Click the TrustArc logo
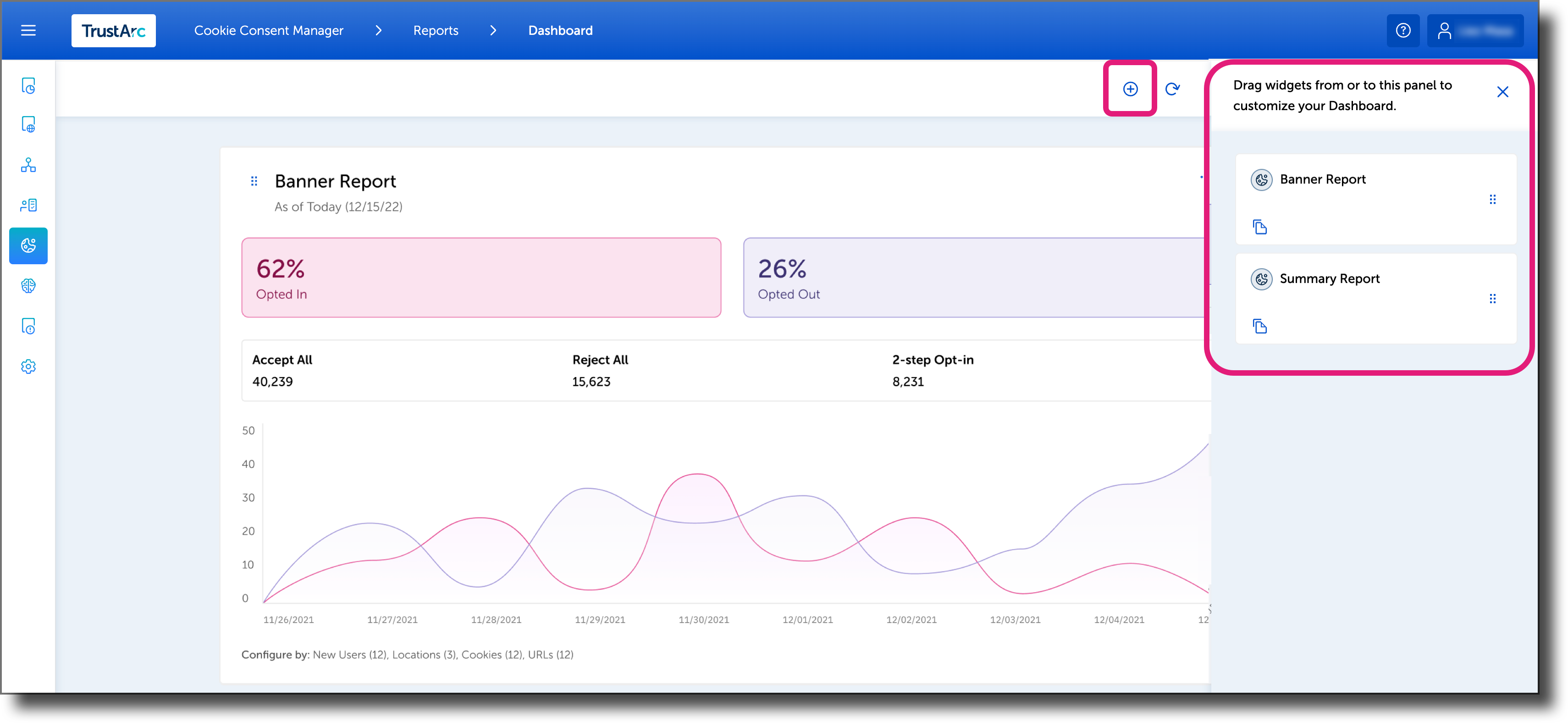1568x723 pixels. tap(113, 30)
